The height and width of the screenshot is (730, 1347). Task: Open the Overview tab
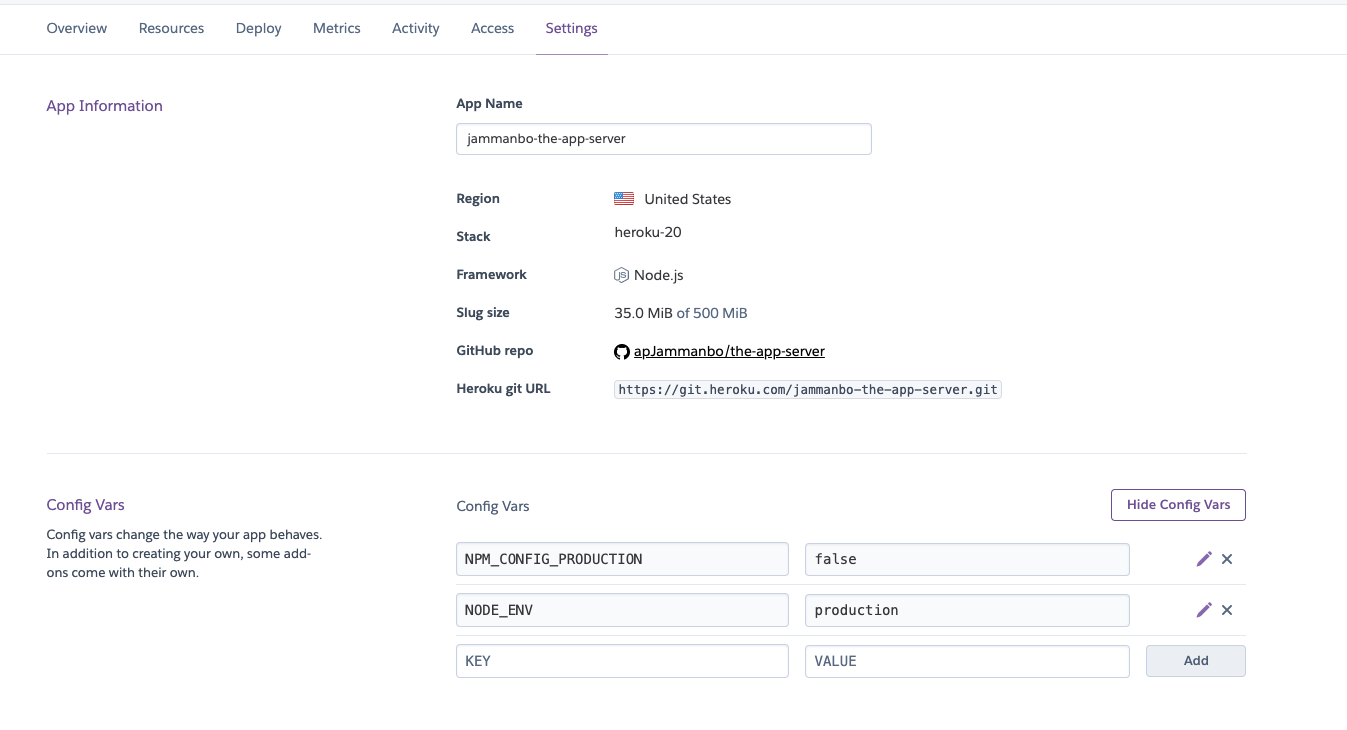[x=77, y=28]
